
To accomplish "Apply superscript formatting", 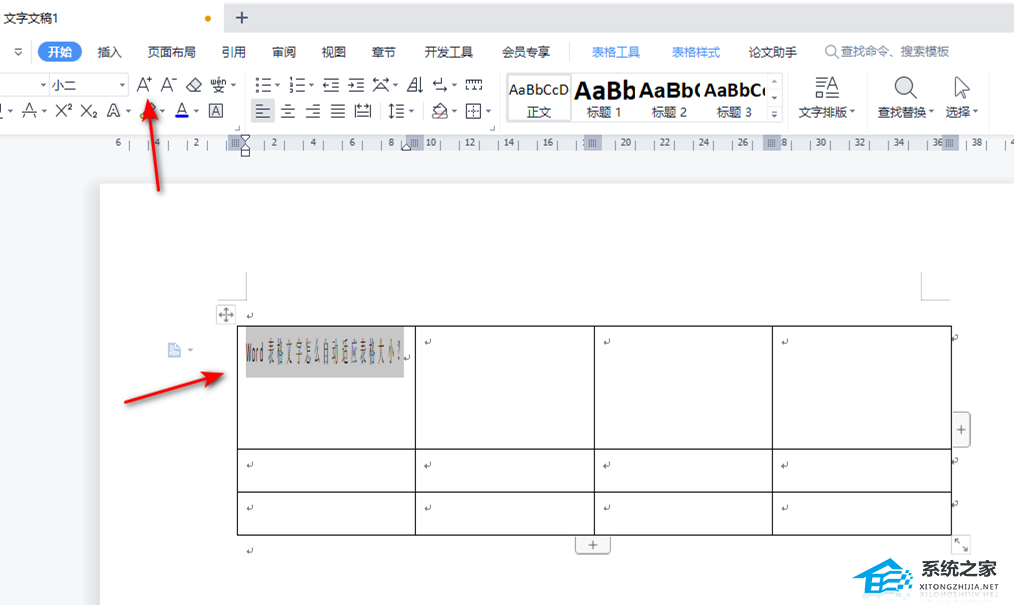I will (x=63, y=111).
